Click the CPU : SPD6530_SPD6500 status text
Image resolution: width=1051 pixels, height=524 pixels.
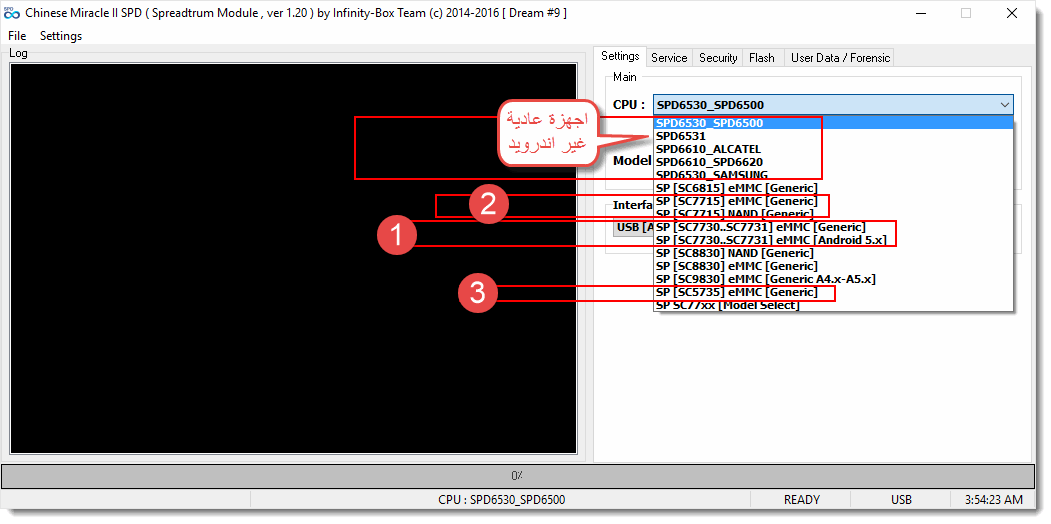click(501, 500)
